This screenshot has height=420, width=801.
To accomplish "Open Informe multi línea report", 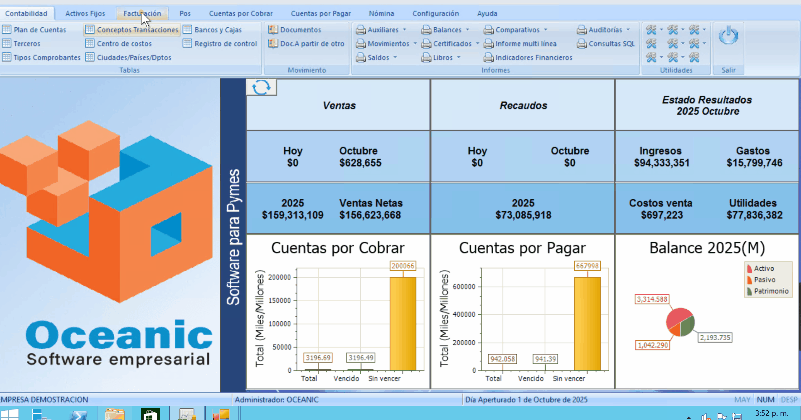I will (520, 44).
